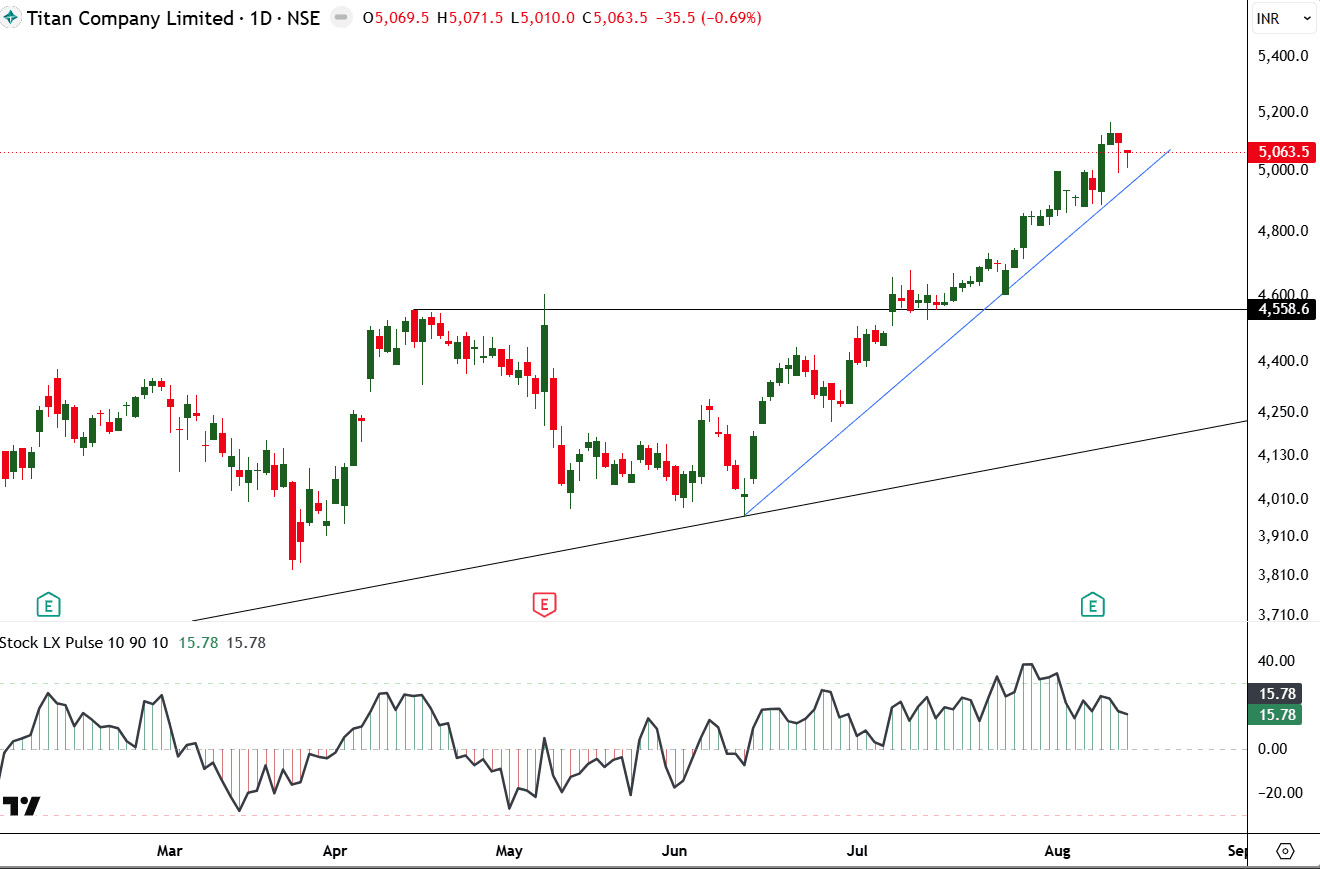Click the 3,710.0 price axis label
The height and width of the screenshot is (869, 1320).
[x=1283, y=614]
